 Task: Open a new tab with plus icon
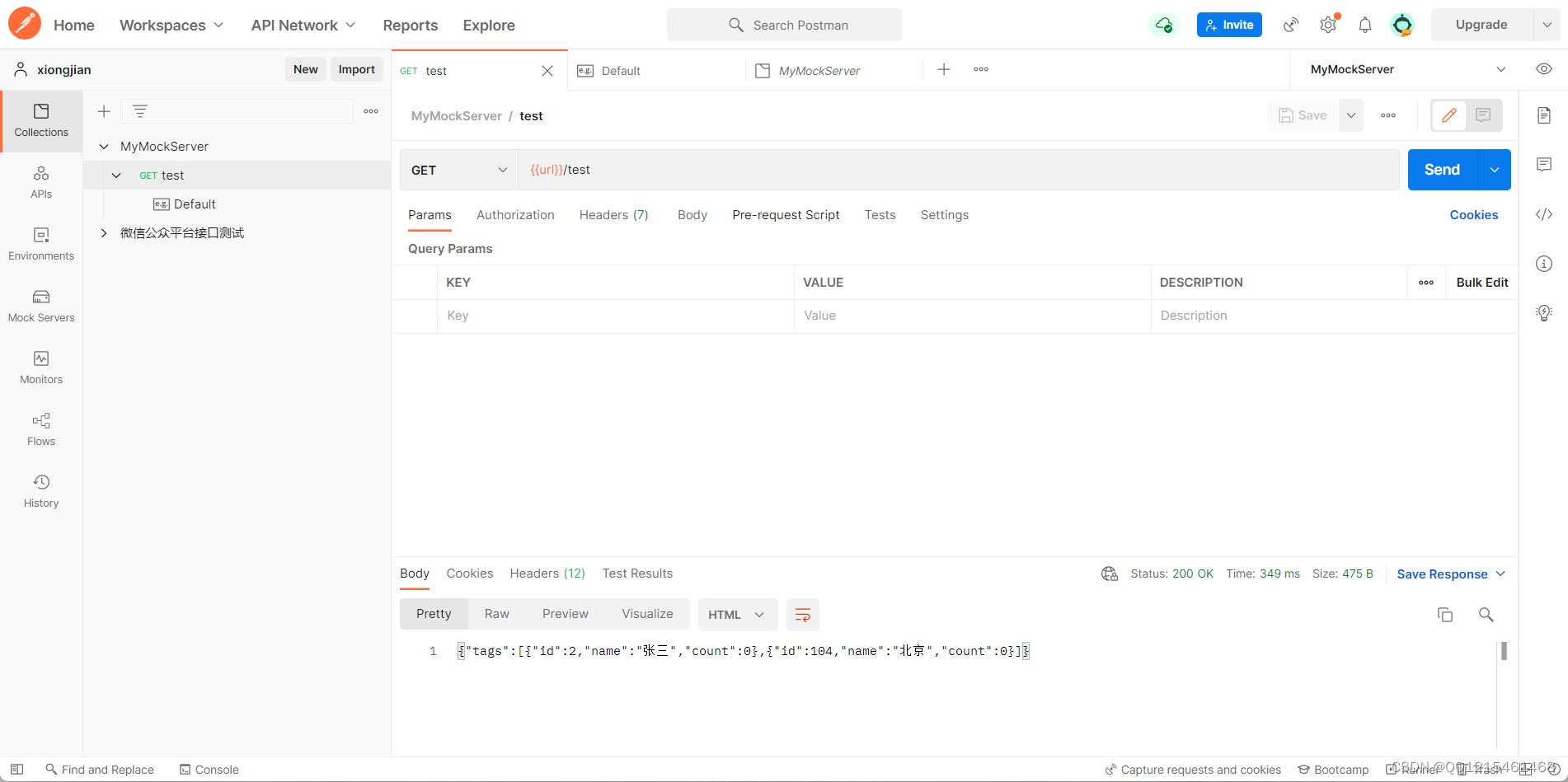point(944,69)
